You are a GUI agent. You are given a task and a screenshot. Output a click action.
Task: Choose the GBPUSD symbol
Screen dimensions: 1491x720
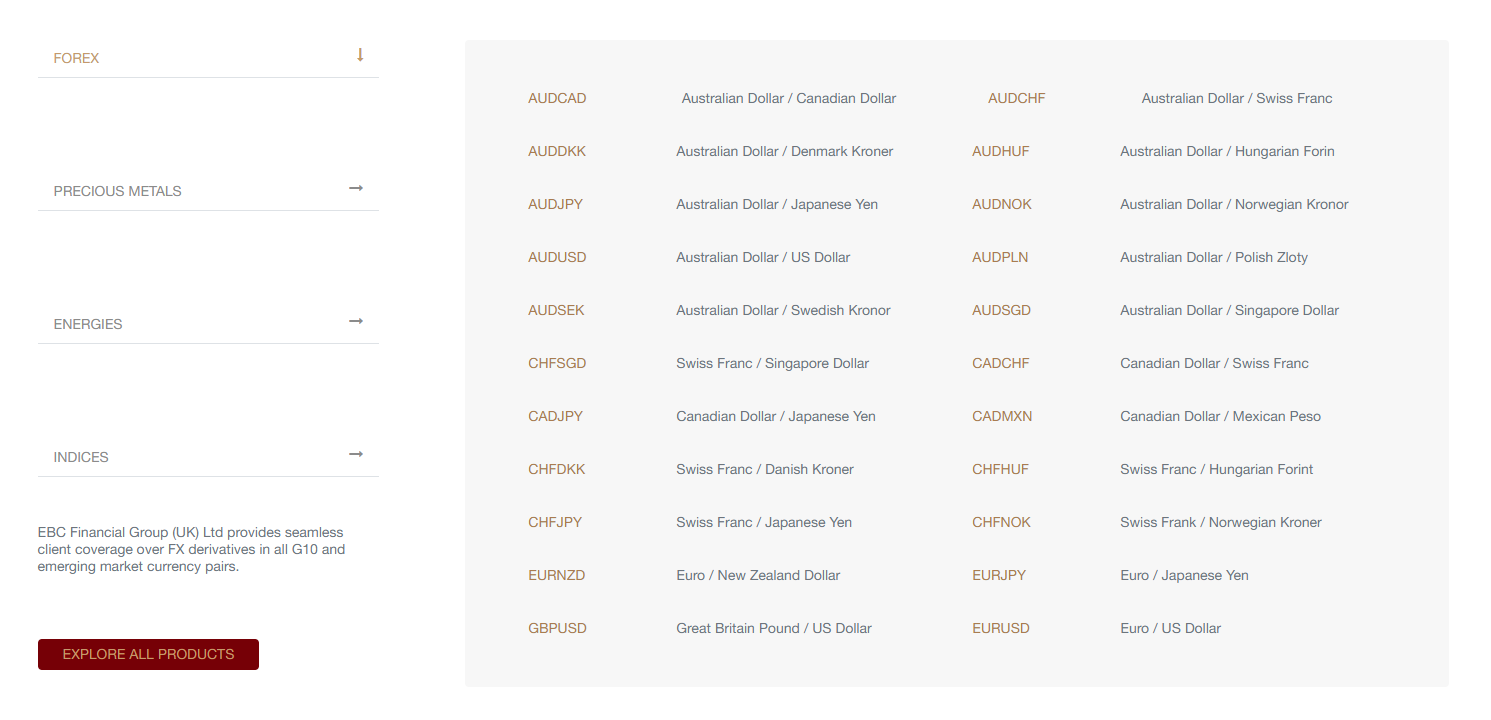pos(557,628)
